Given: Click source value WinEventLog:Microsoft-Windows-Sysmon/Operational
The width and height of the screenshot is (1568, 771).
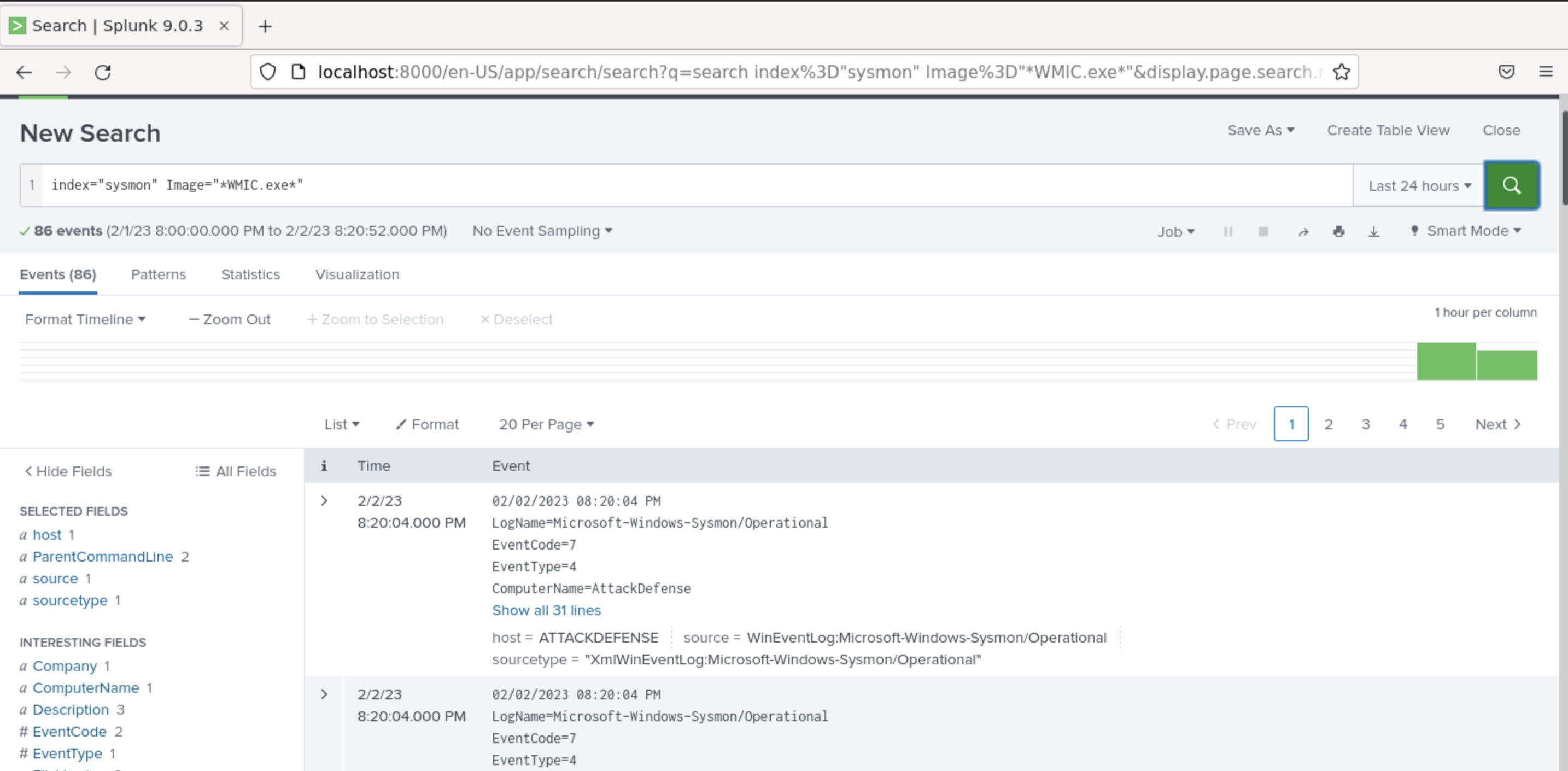Looking at the screenshot, I should coord(927,638).
